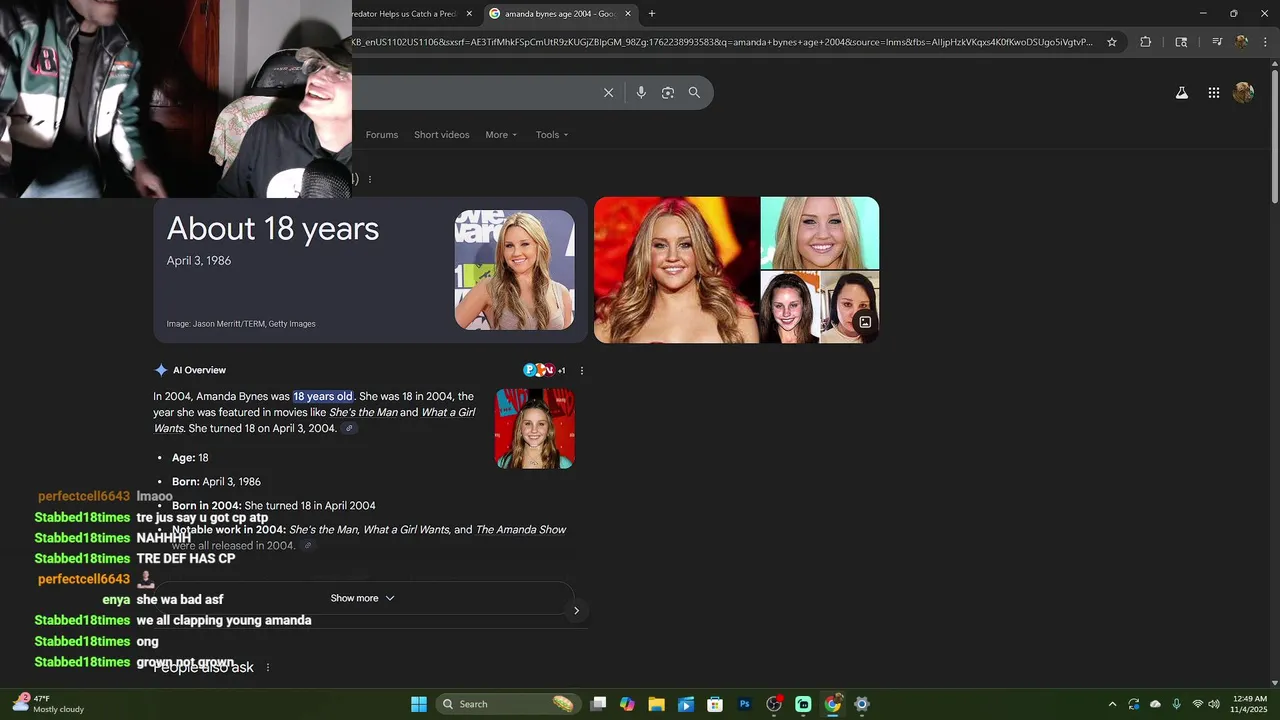Switch to the Chrome taskbar icon

pos(832,704)
